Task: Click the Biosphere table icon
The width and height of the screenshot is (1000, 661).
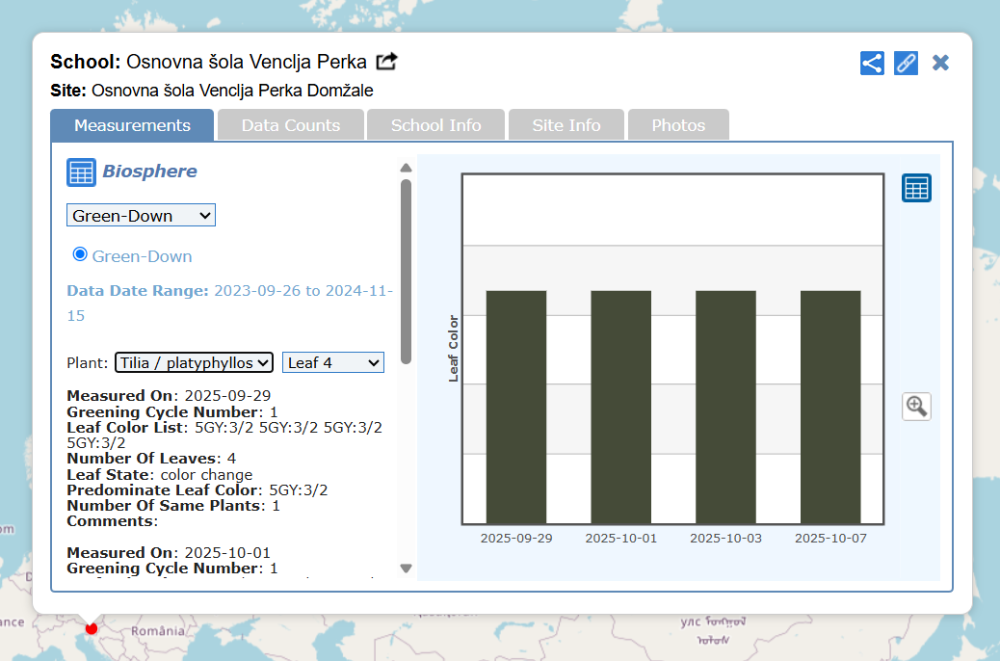Action: 81,172
